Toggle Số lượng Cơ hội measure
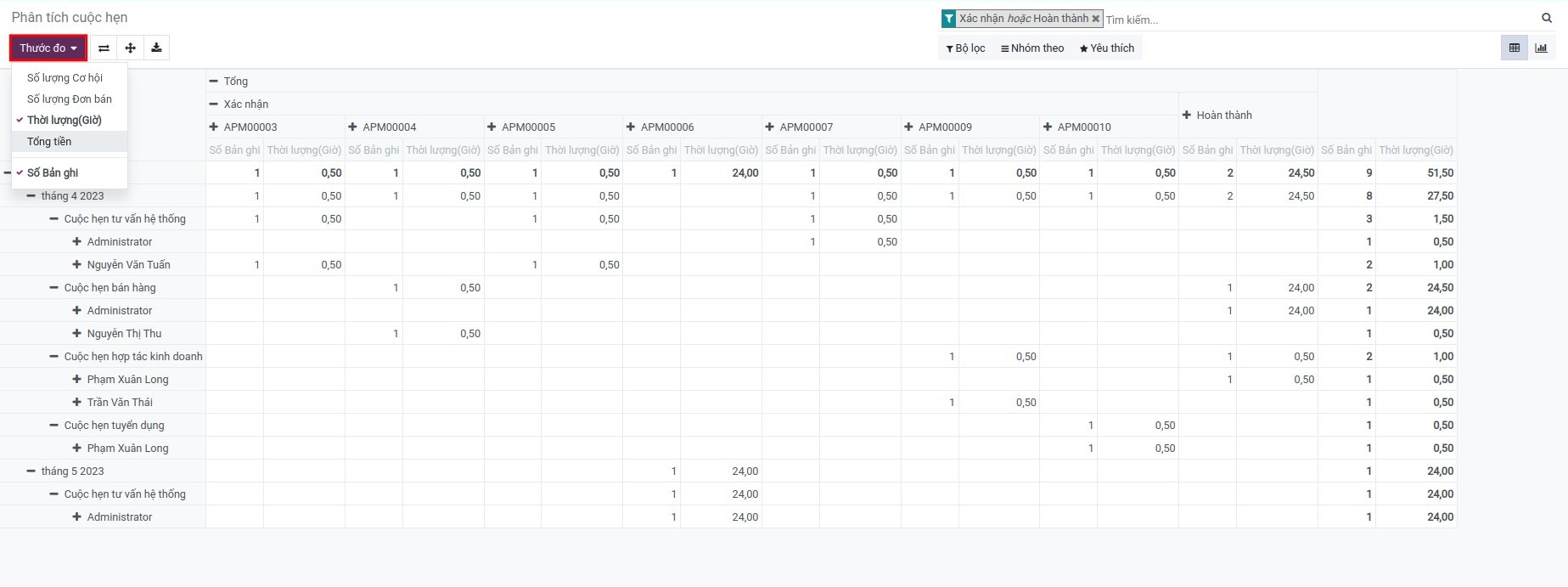 [70, 78]
